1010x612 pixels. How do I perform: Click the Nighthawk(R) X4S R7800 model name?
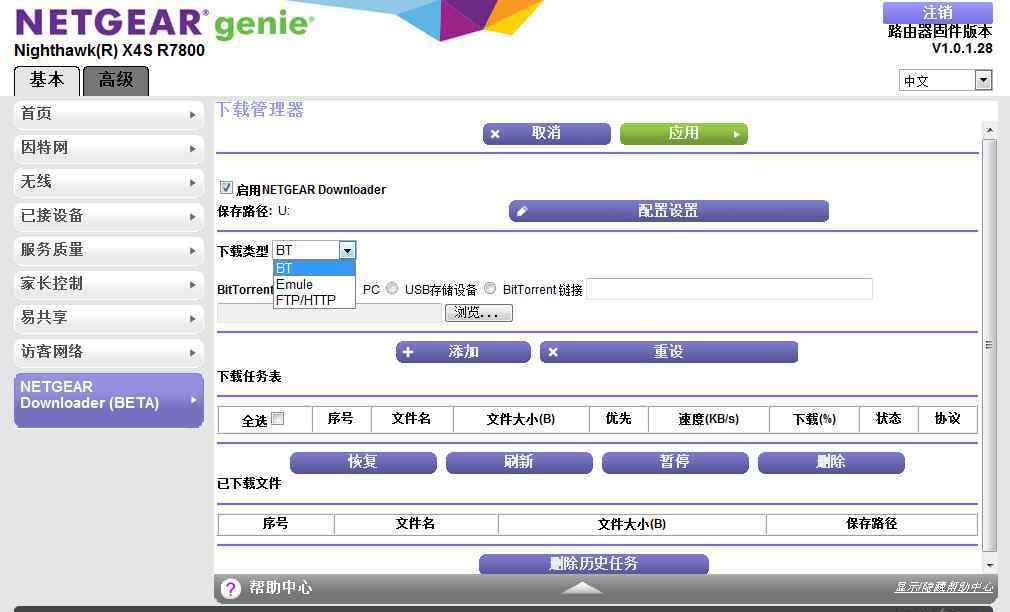pos(110,50)
